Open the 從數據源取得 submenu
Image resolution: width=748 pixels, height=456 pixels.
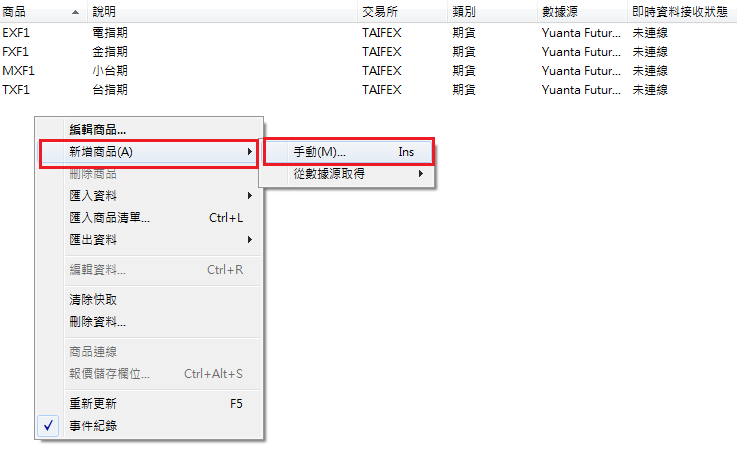point(349,174)
